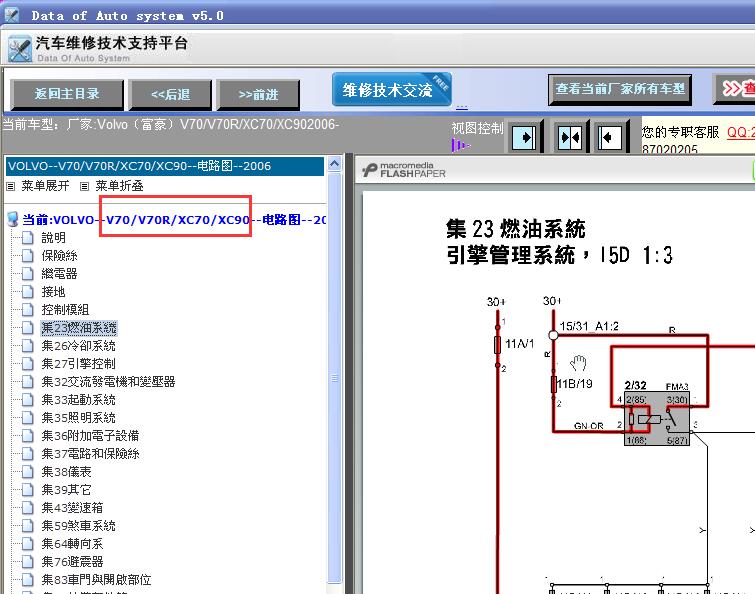Open 集43變速箱 in the tree

[72, 508]
